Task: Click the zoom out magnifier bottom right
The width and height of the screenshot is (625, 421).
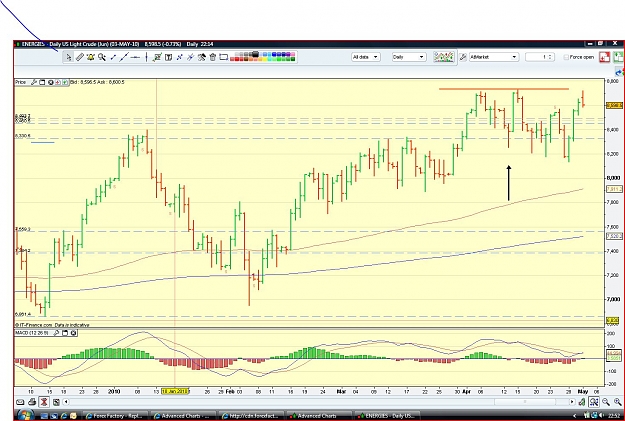Action: [606, 402]
